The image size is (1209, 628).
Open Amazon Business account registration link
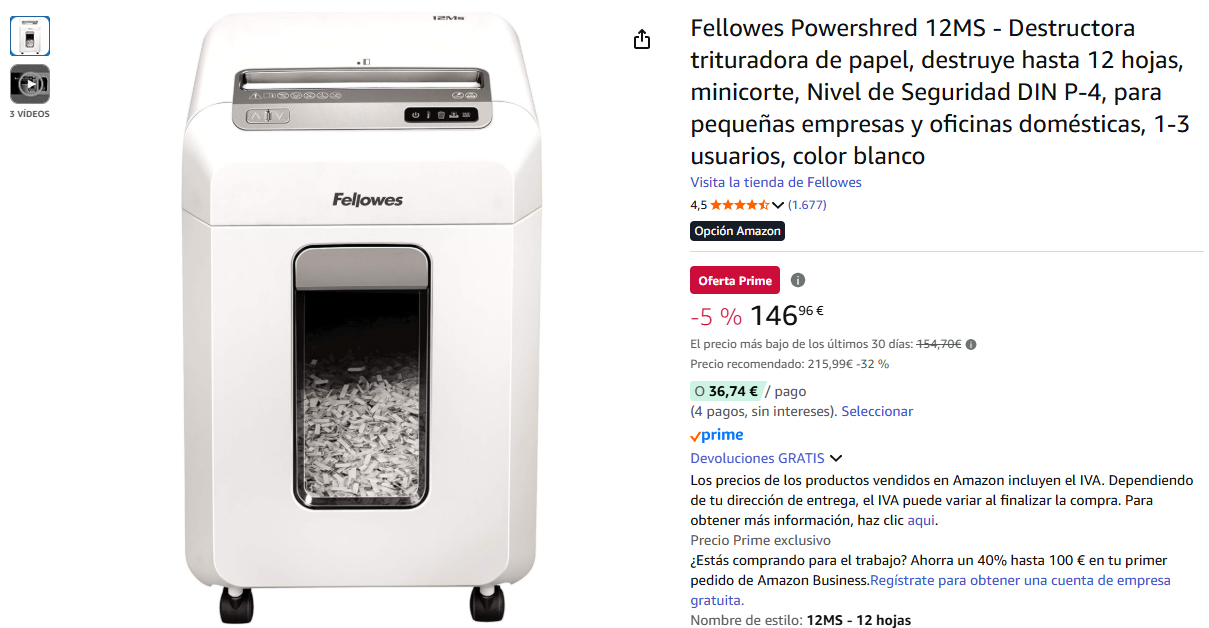click(x=930, y=590)
